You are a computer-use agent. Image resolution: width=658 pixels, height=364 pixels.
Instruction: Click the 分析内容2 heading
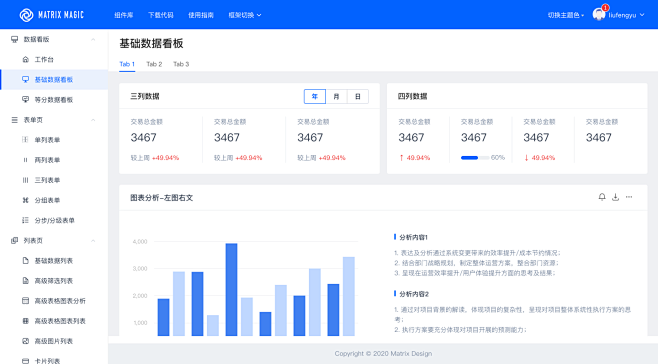(414, 294)
